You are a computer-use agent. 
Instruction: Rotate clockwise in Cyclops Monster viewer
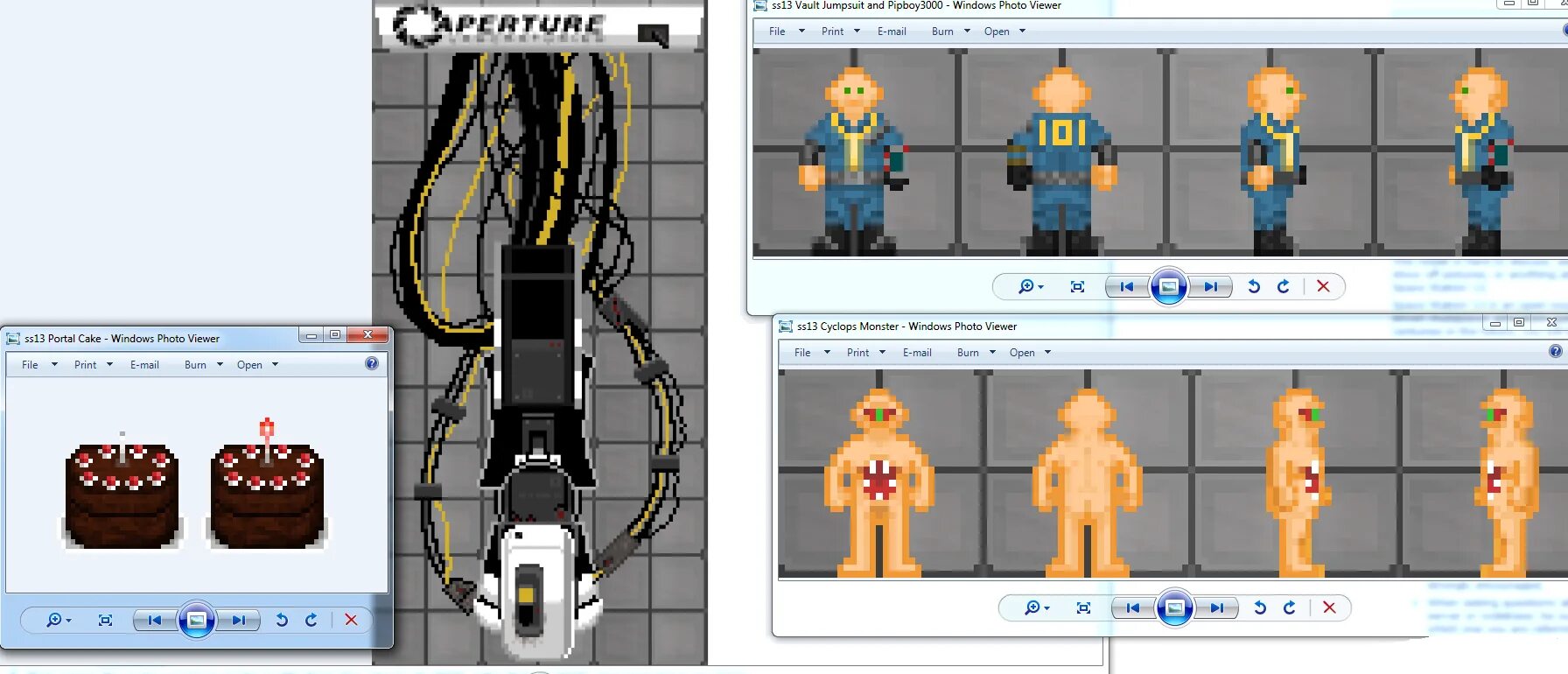(x=1289, y=607)
